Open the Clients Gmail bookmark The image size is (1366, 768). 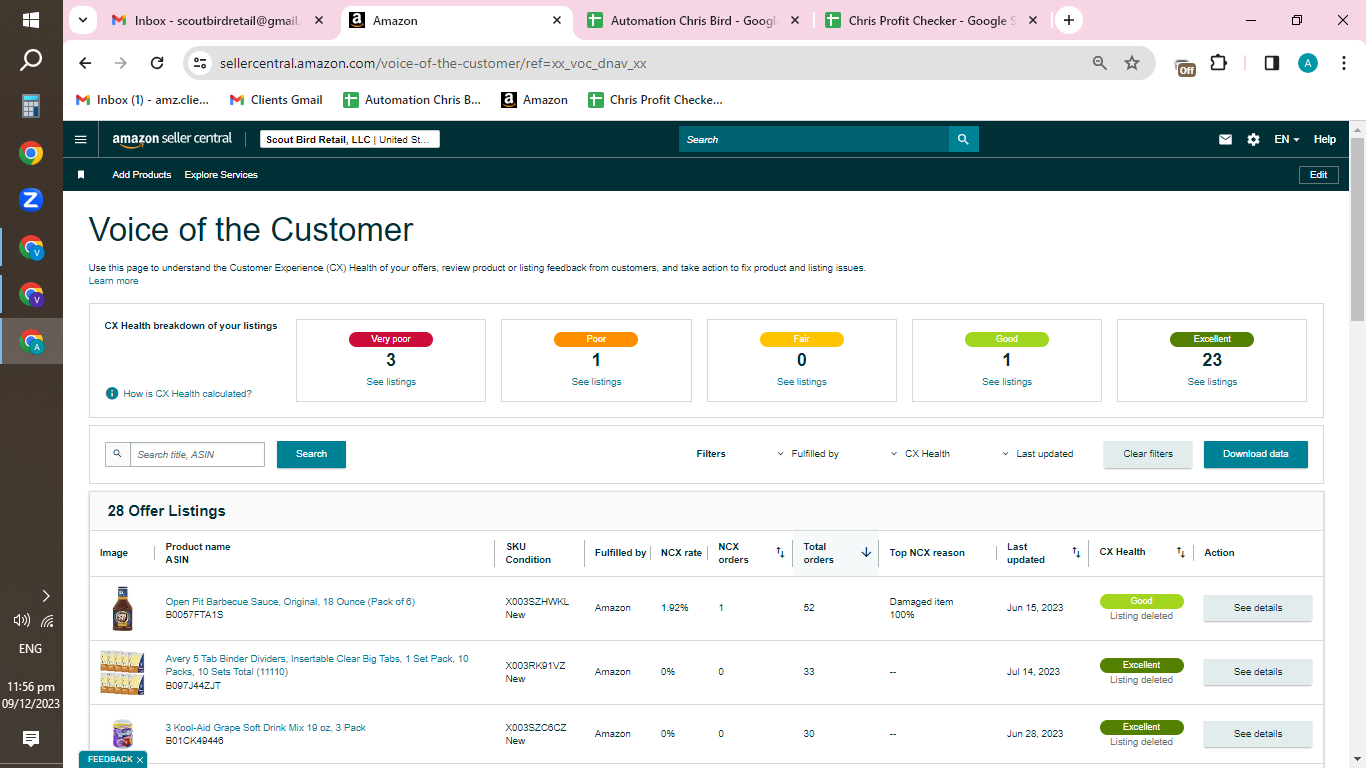point(276,100)
